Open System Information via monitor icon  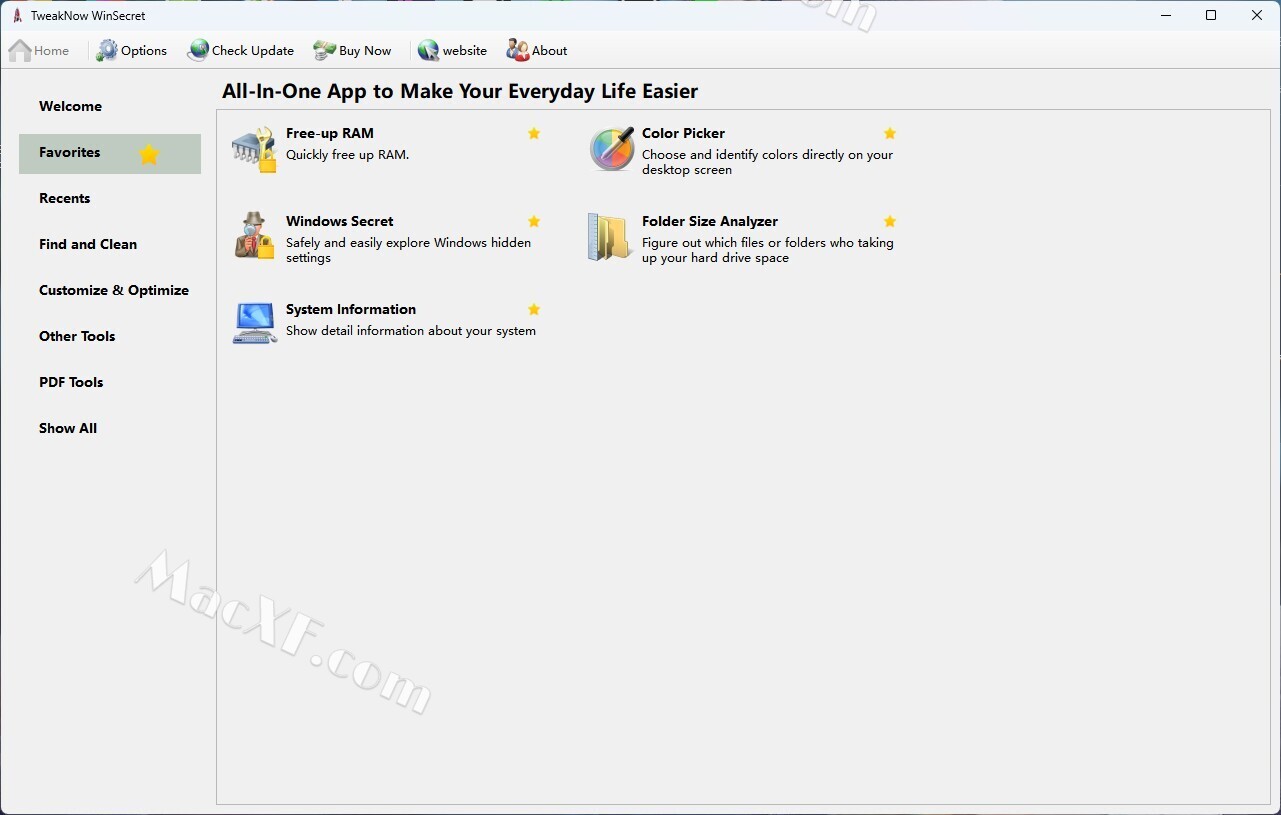point(255,324)
